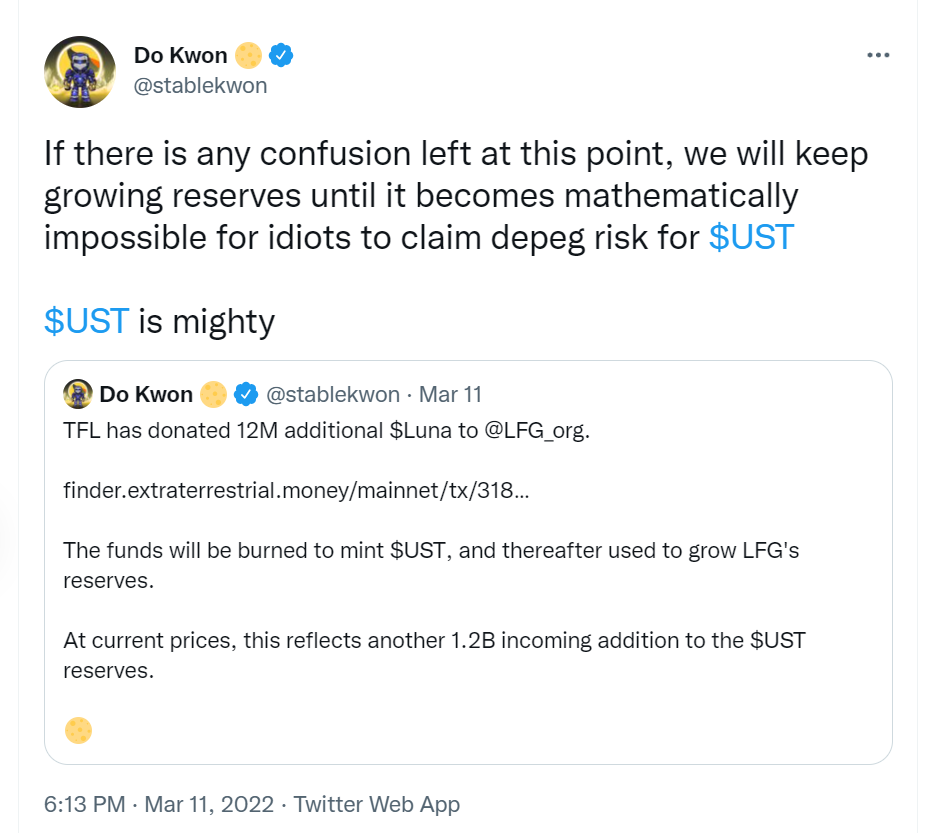Open the quoted tweet's Mar 11 date
The width and height of the screenshot is (948, 833).
[450, 395]
